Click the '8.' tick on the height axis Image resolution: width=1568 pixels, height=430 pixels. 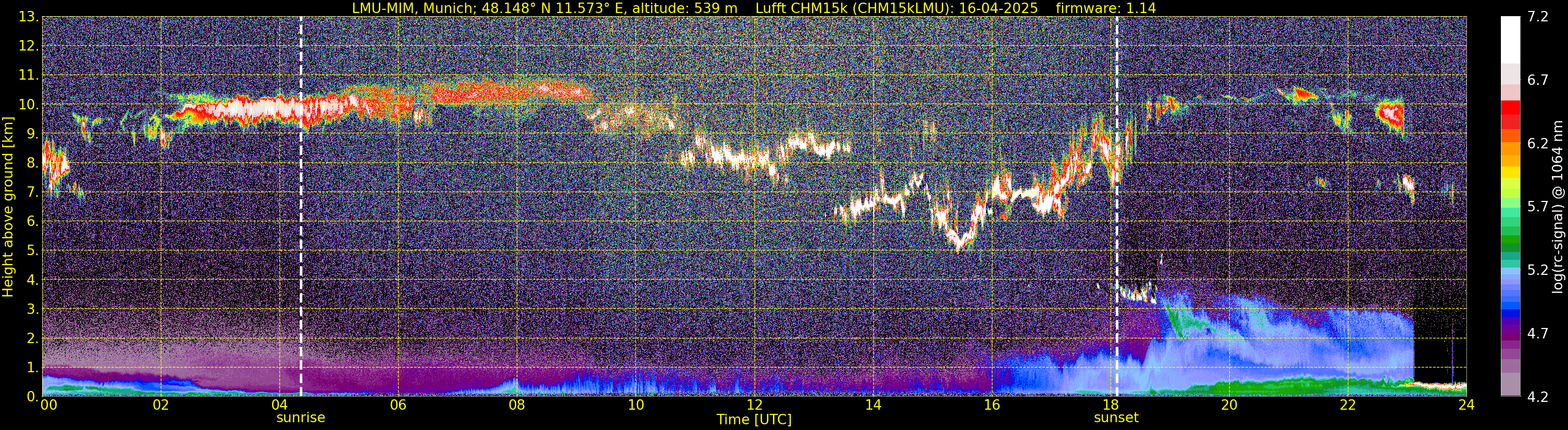pos(33,162)
